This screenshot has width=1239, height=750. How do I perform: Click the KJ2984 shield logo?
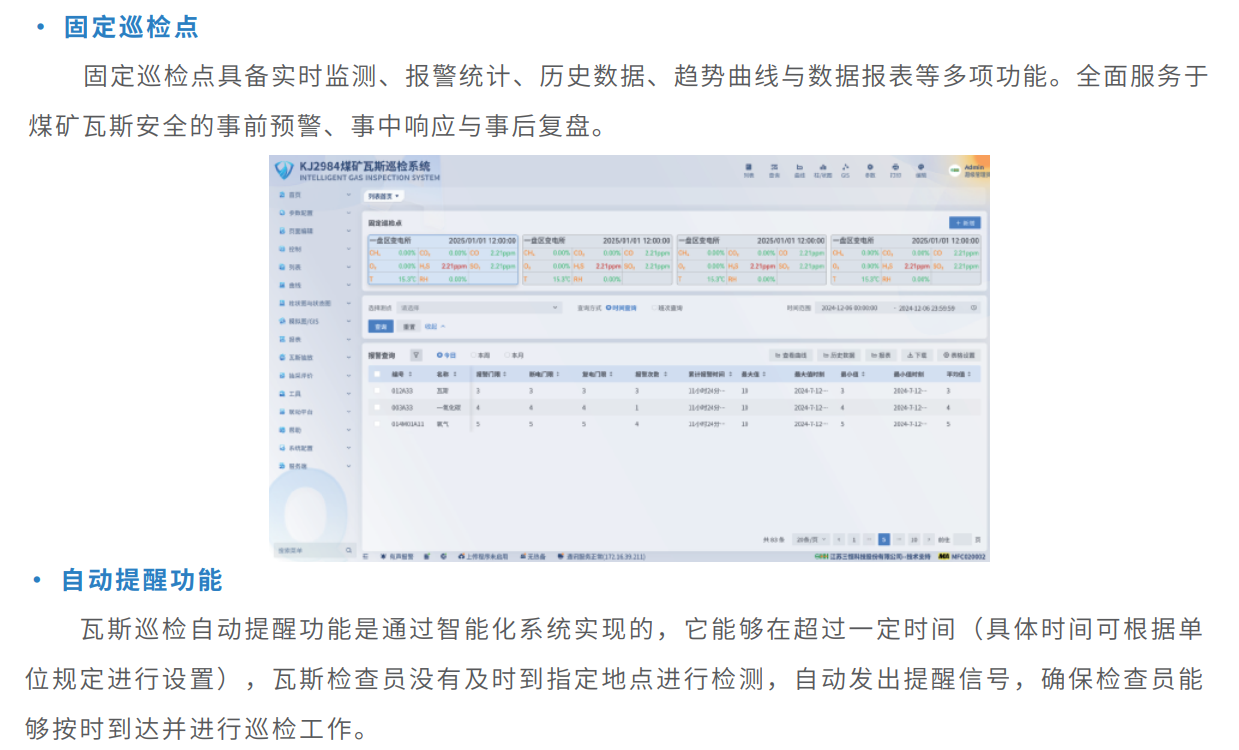click(284, 170)
